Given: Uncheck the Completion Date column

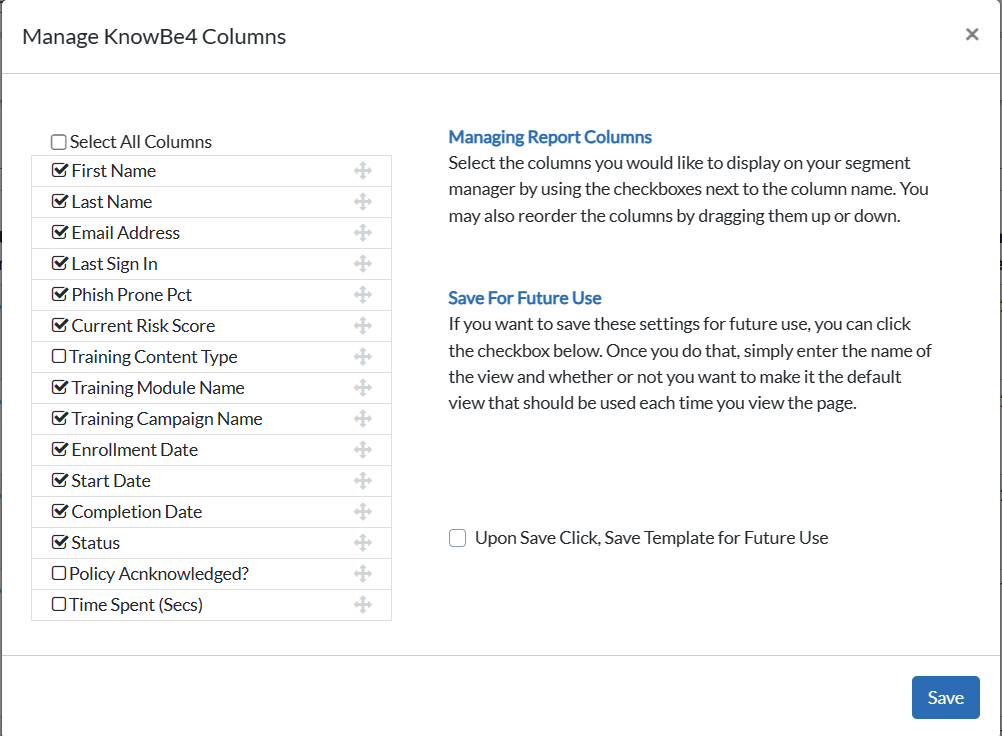Looking at the screenshot, I should pos(59,510).
